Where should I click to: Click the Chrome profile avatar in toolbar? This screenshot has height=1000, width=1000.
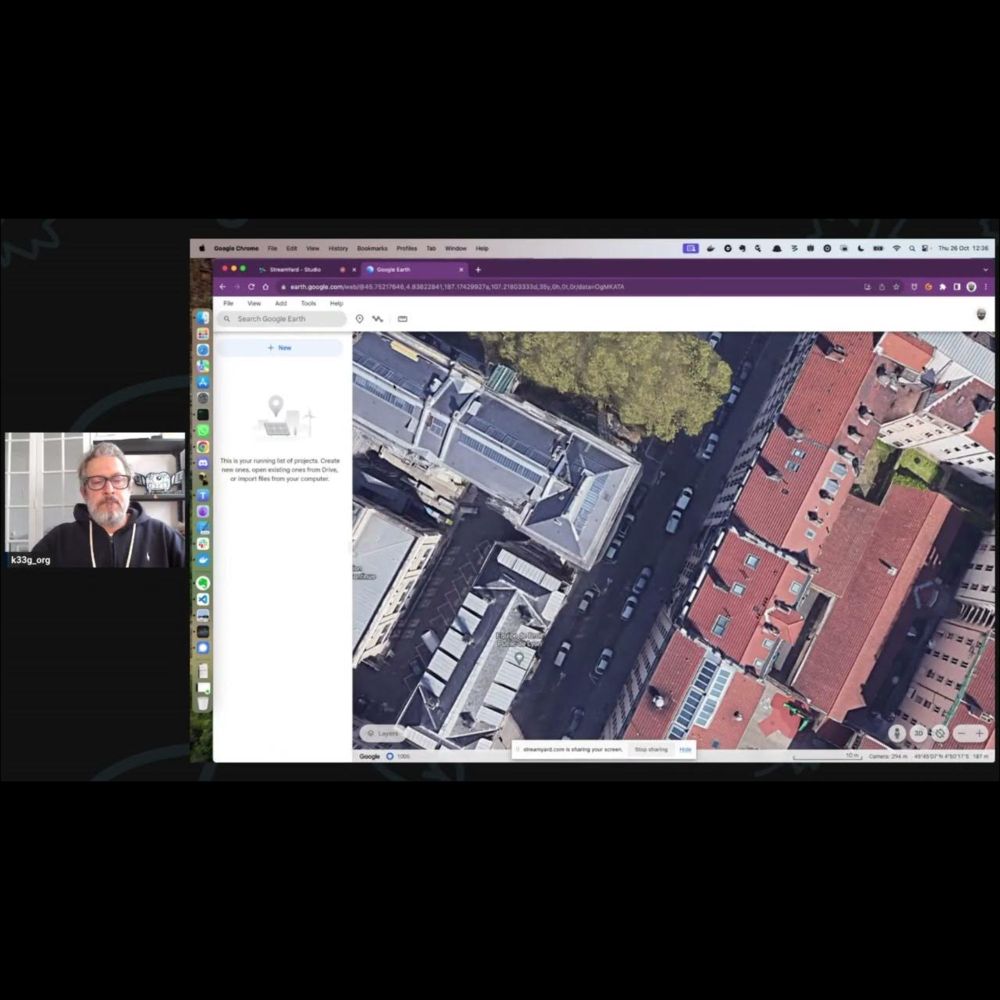tap(971, 287)
